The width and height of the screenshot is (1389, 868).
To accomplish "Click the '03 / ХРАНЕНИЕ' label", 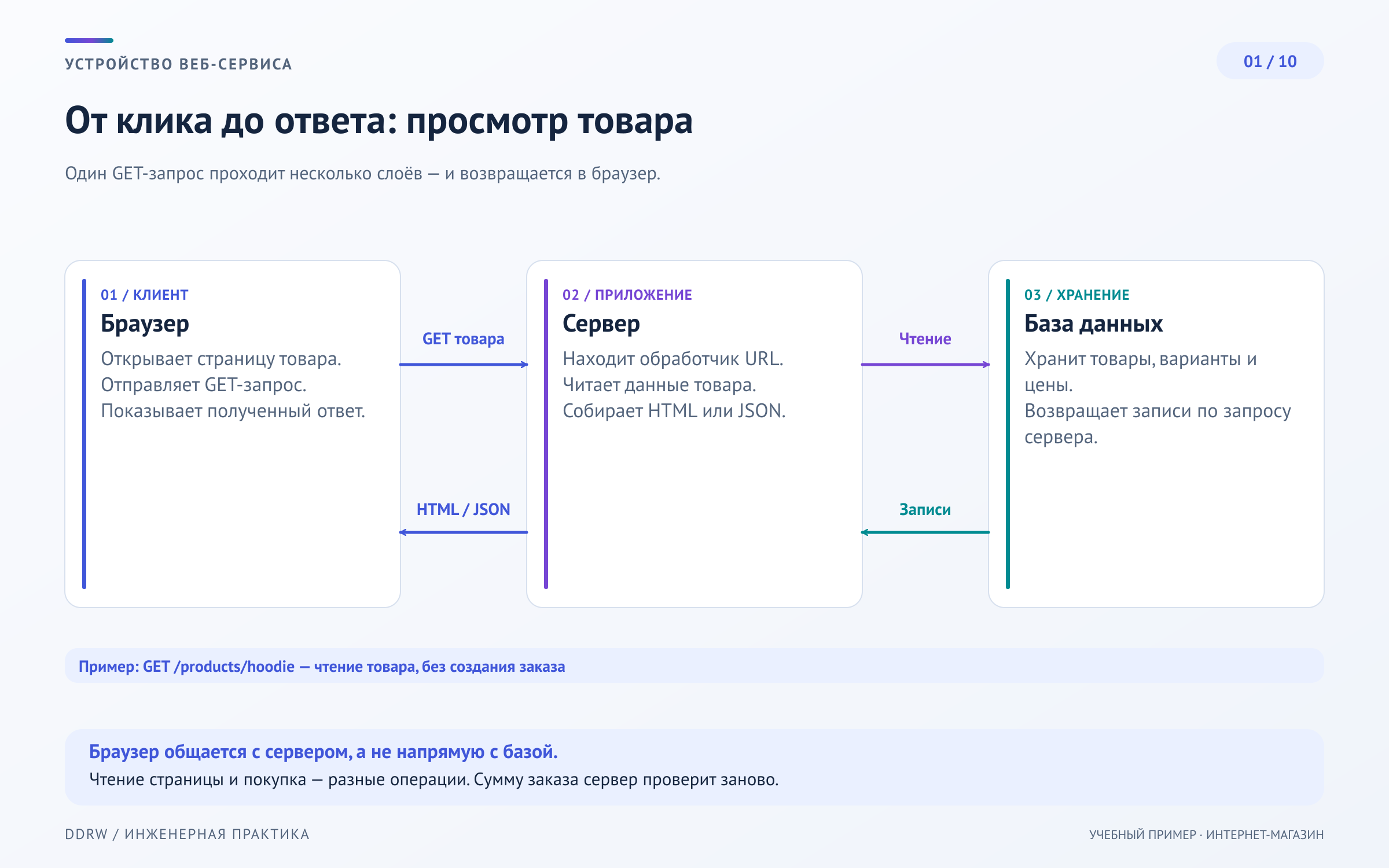I will click(1076, 295).
